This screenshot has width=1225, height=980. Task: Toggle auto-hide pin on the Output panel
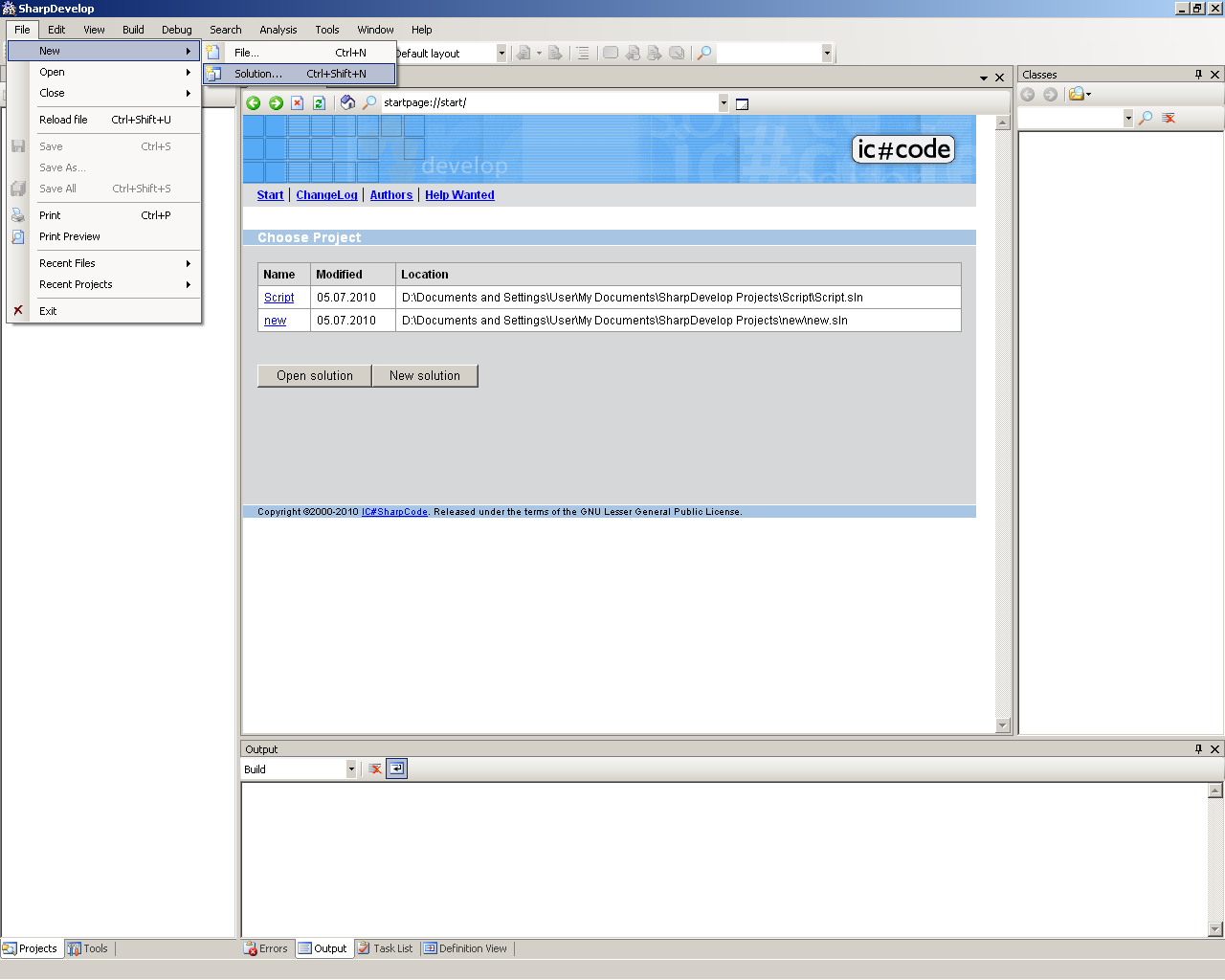pyautogui.click(x=1198, y=749)
